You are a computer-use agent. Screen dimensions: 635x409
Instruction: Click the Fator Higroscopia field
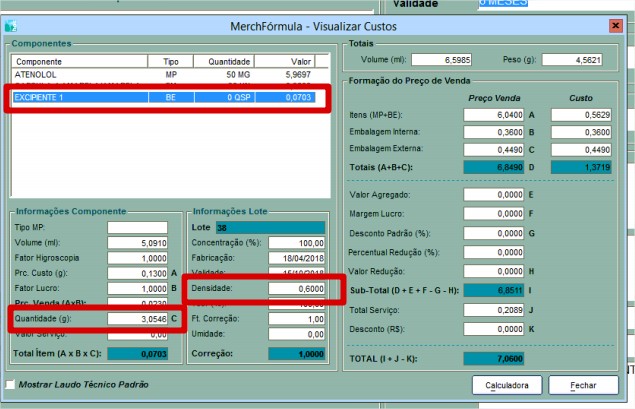tap(138, 257)
